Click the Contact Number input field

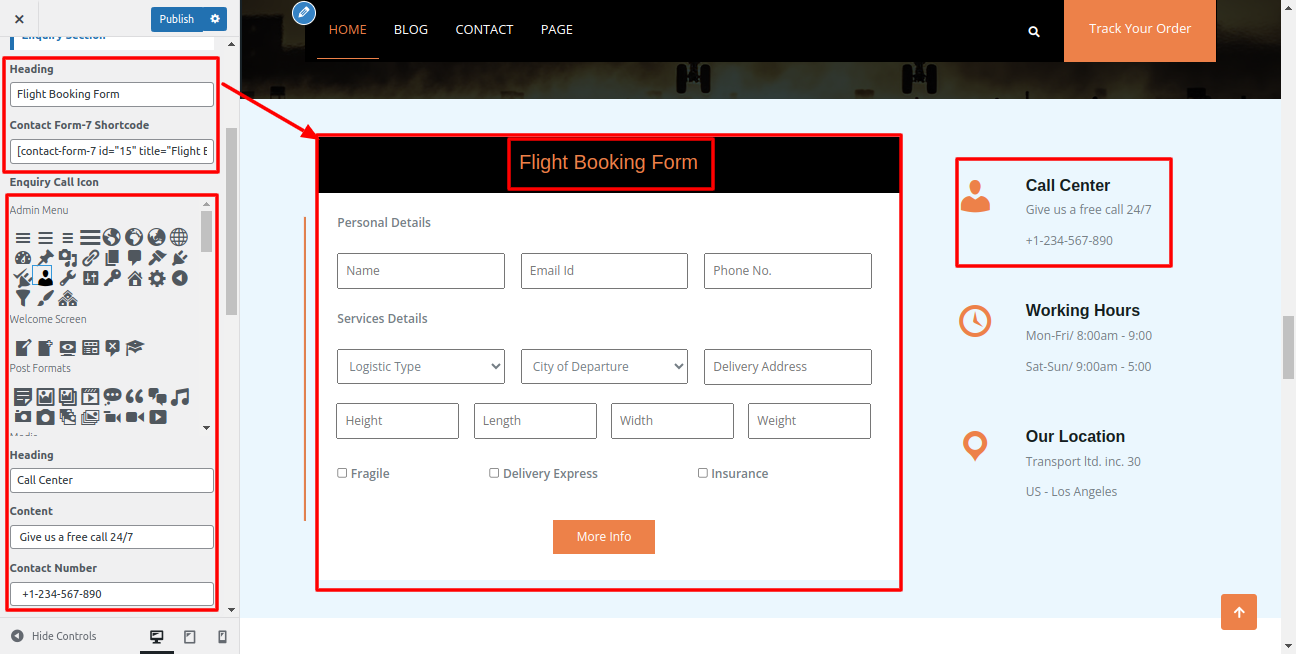pos(112,594)
